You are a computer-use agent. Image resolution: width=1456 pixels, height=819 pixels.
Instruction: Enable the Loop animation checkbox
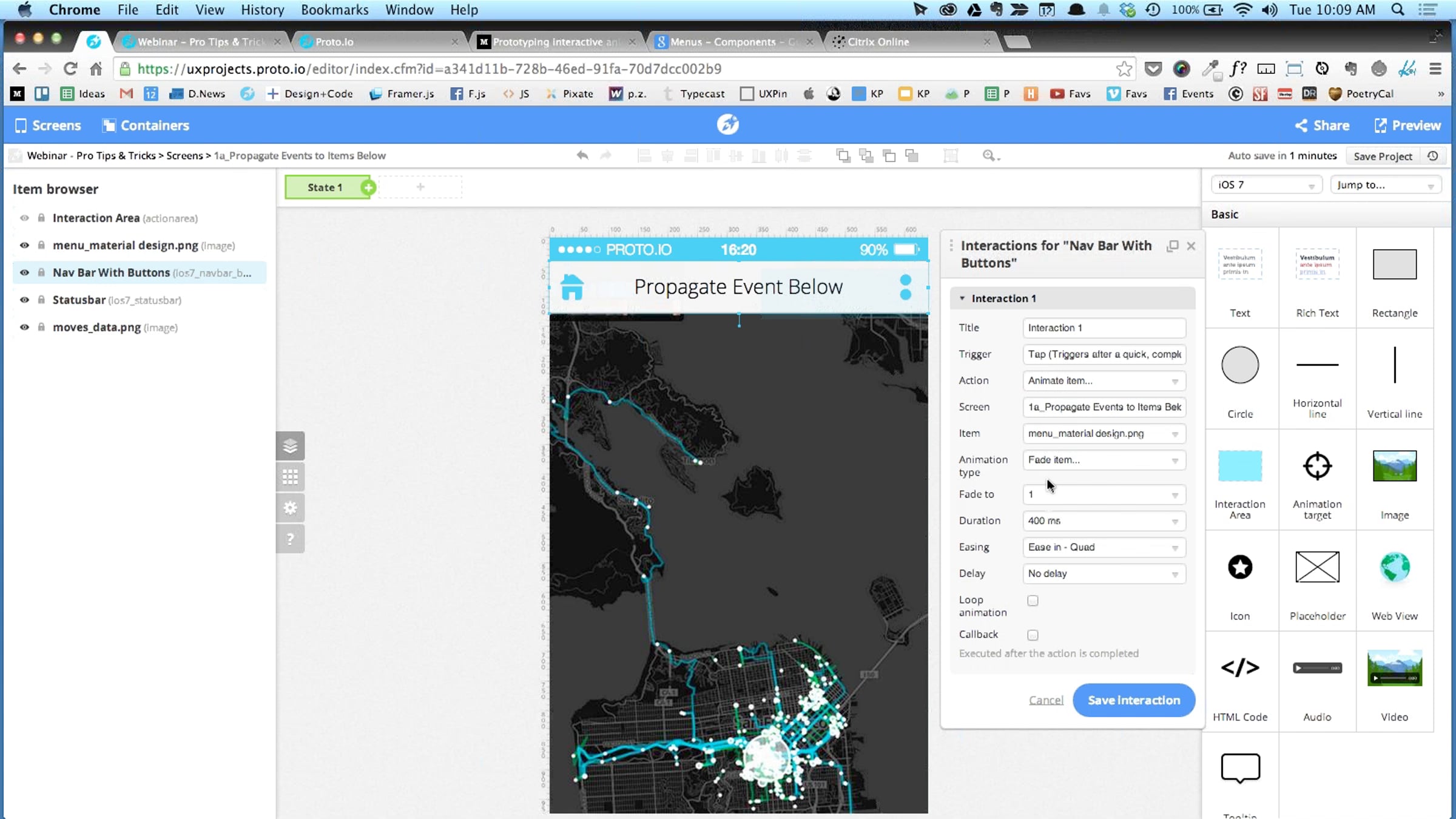click(1033, 601)
